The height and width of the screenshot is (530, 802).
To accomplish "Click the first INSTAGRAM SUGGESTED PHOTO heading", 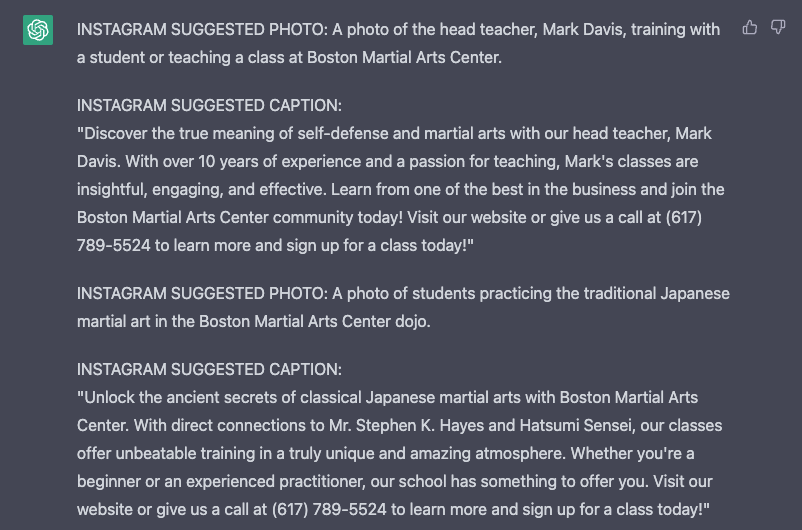I will tap(202, 30).
